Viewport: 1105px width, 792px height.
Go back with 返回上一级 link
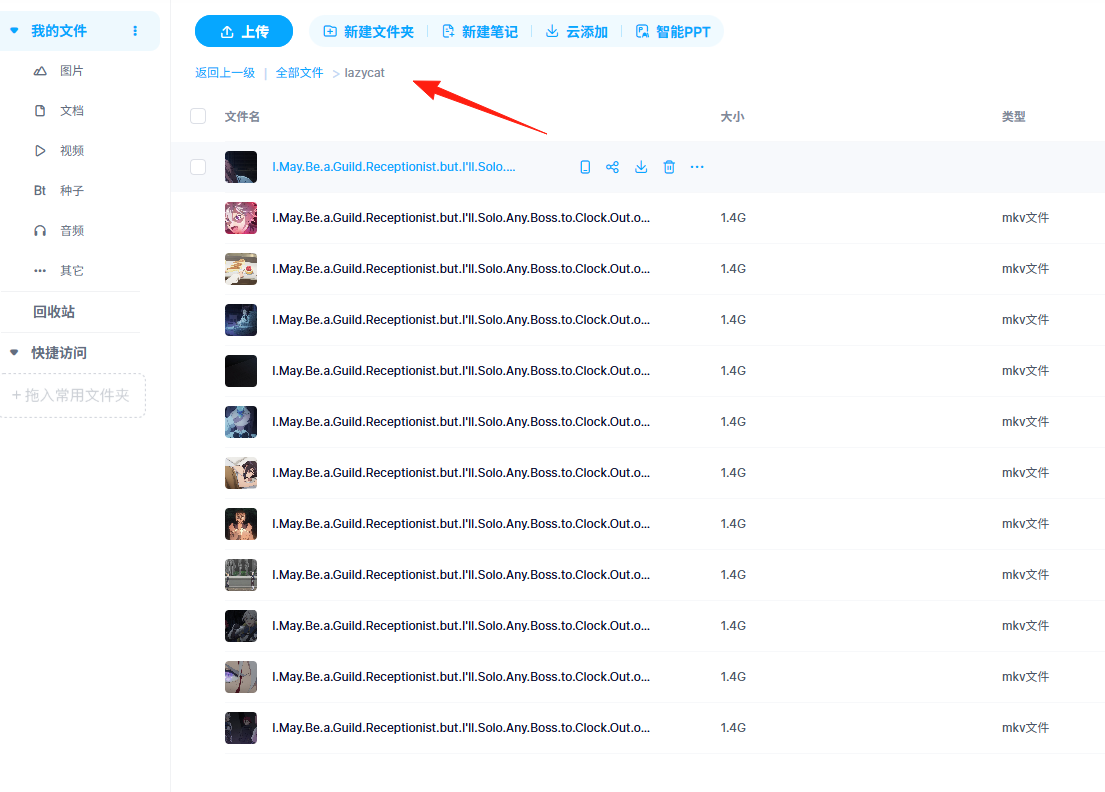(x=225, y=73)
